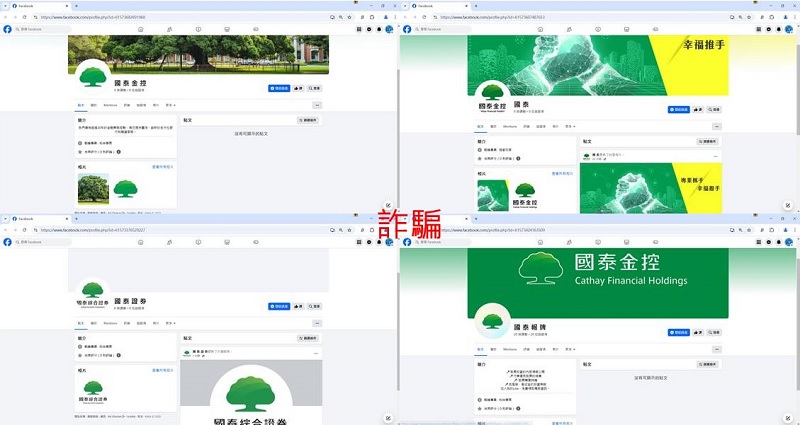
Task: Open the menu grid in the 國泰金控 tree-photo window
Action: pos(359,29)
